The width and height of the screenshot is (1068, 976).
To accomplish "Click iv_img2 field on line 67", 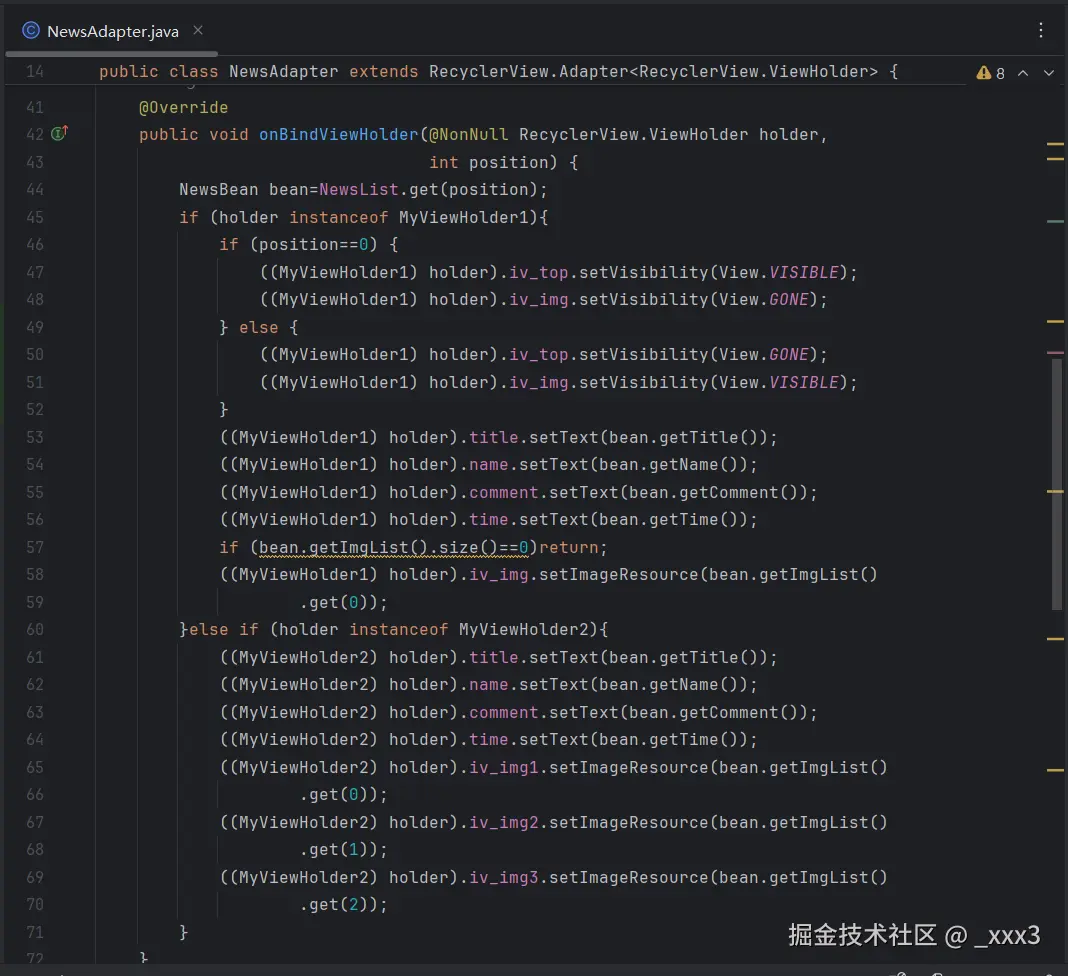I will pyautogui.click(x=503, y=823).
